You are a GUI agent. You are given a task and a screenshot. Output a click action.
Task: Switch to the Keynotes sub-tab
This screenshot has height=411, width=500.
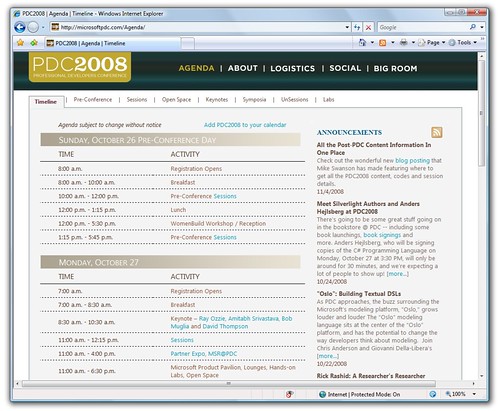pyautogui.click(x=217, y=100)
